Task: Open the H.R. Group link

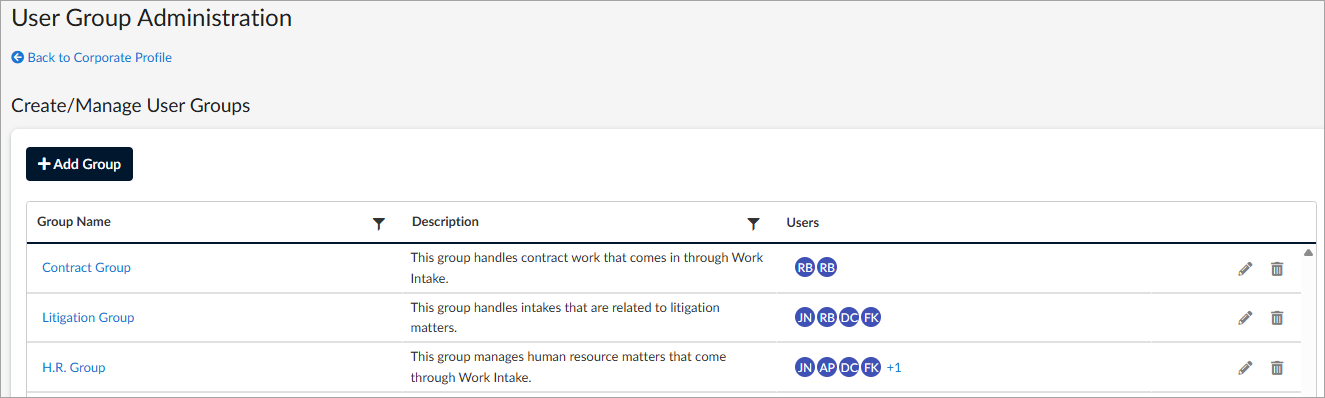Action: point(74,367)
